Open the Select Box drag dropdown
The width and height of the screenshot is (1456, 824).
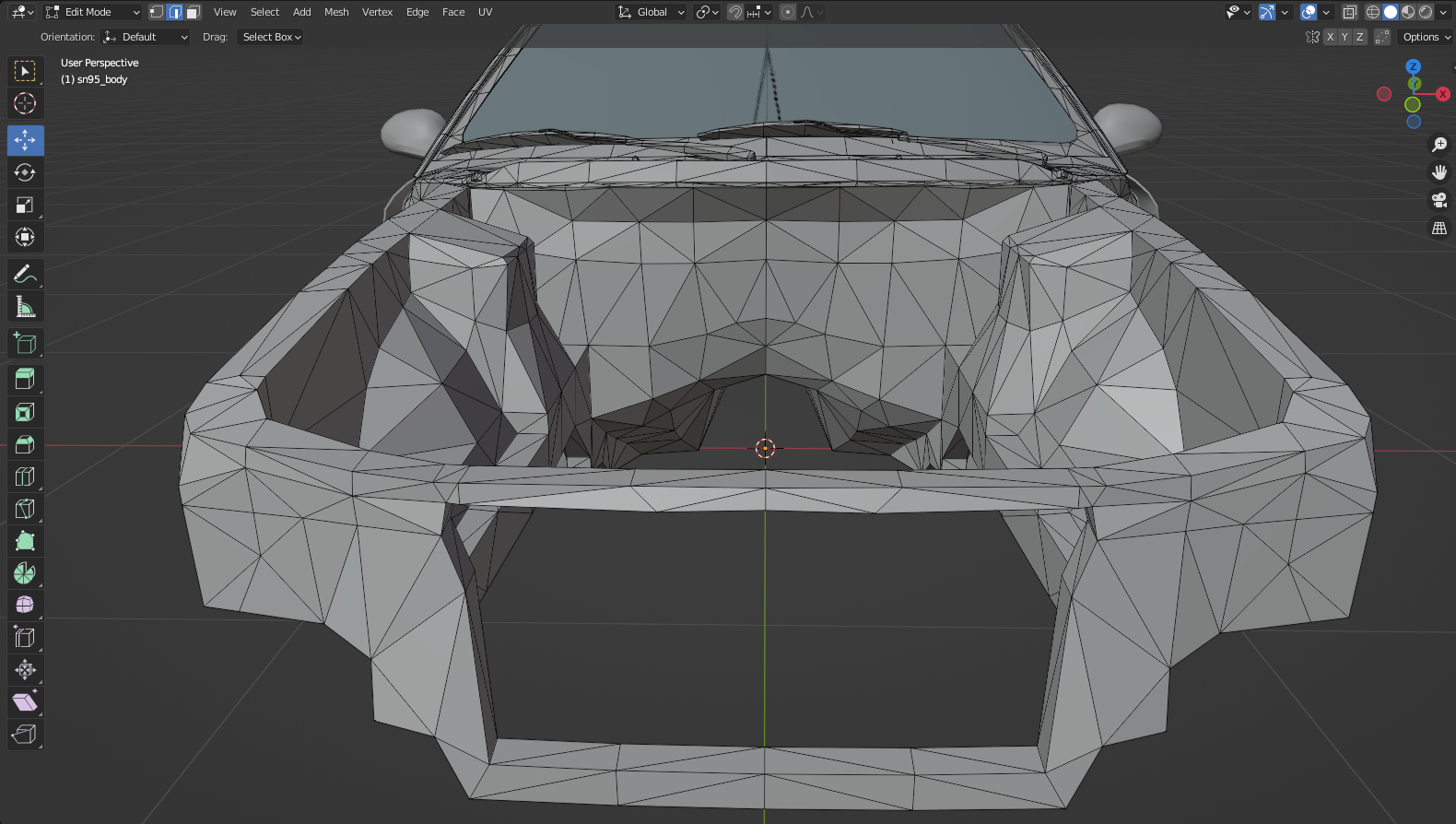(x=271, y=37)
